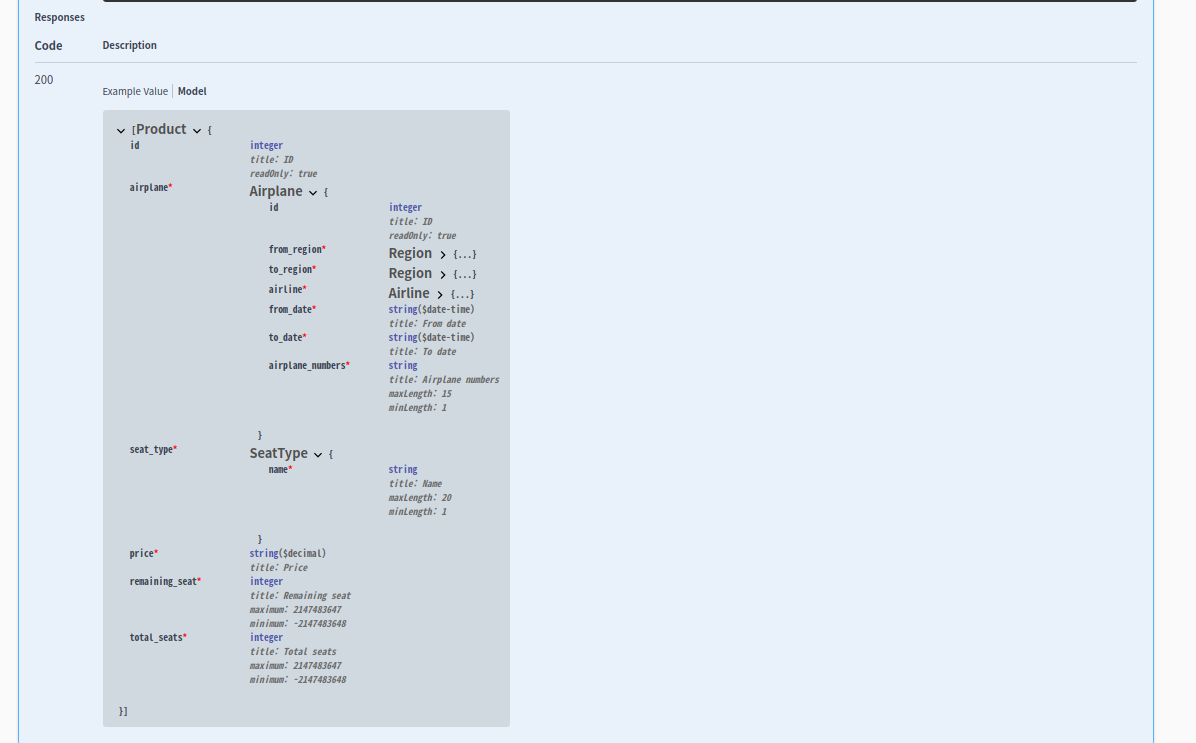Click the 'title: From date' line
1196x743 pixels.
point(427,323)
